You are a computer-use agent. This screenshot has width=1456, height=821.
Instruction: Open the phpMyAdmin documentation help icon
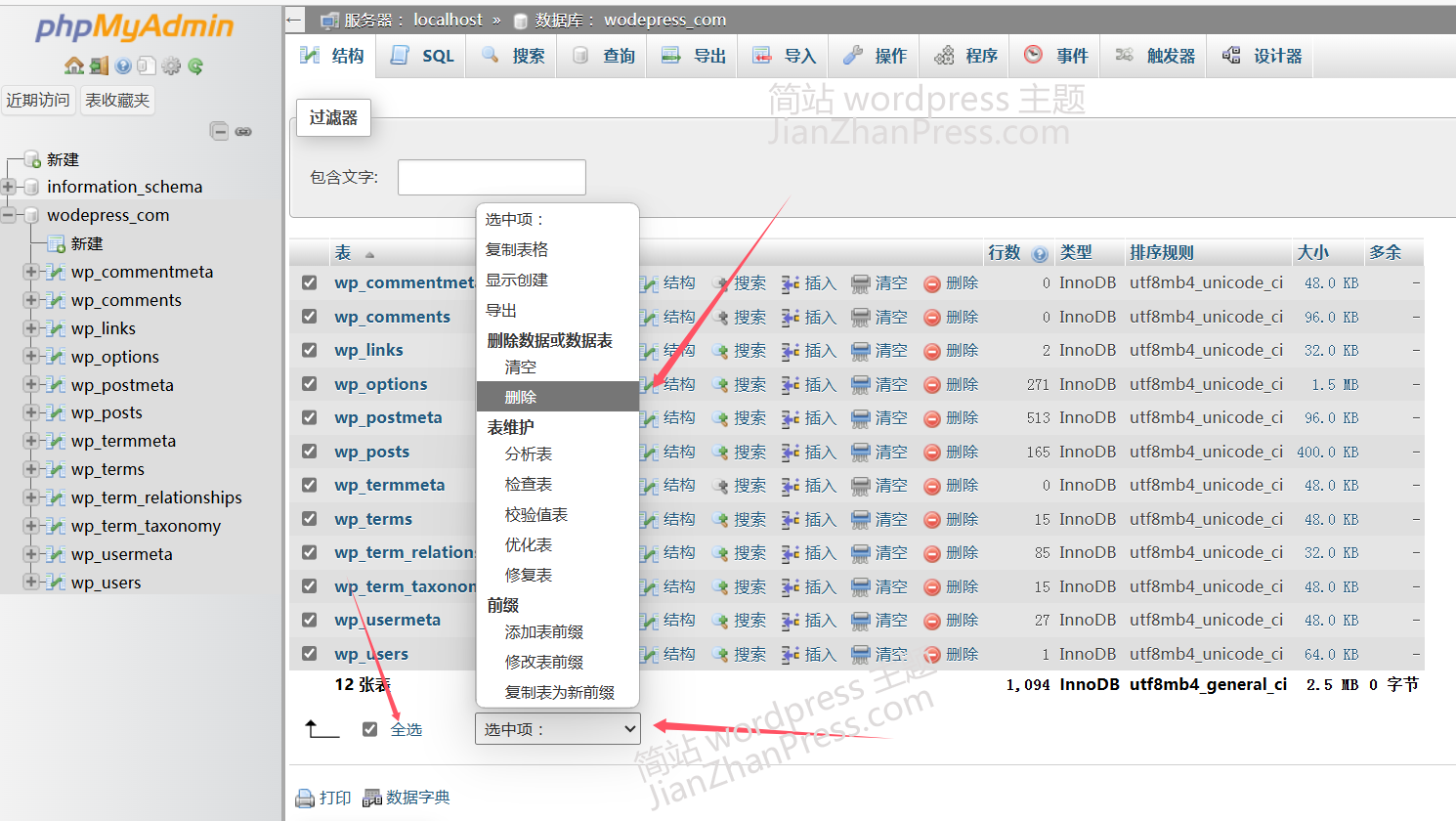click(x=123, y=65)
